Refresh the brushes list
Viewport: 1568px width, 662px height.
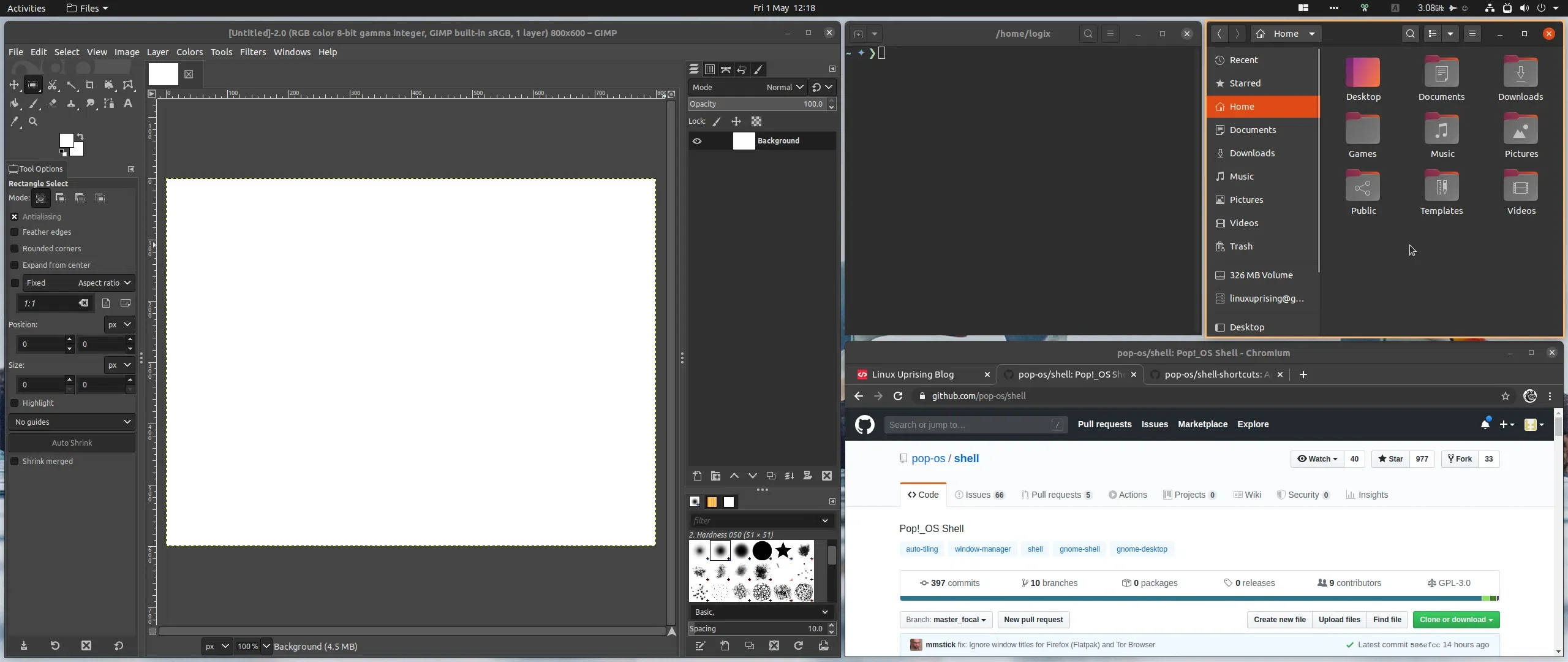pos(798,645)
